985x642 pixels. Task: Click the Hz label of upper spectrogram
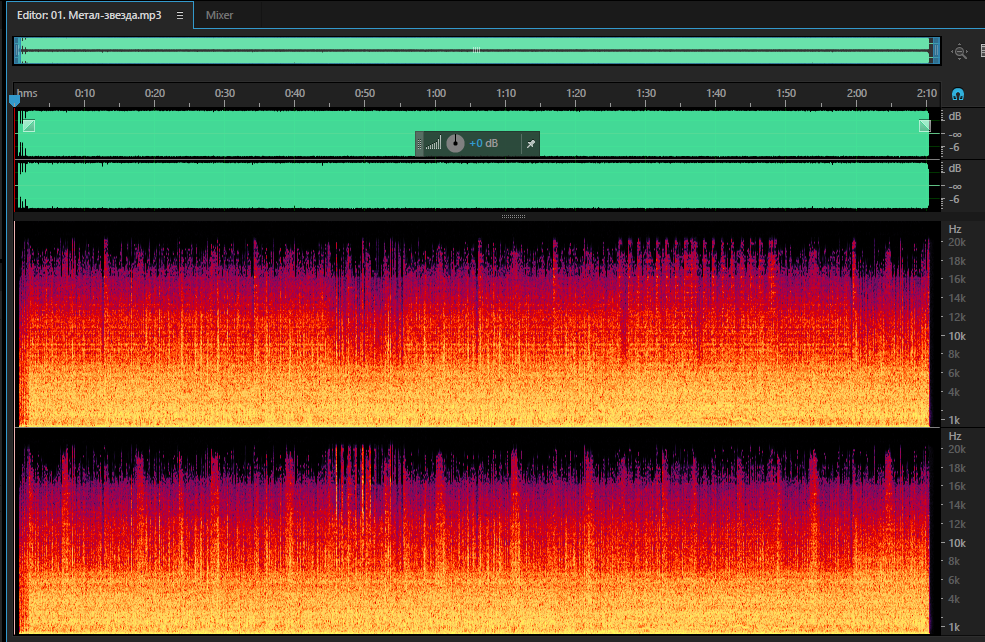[955, 229]
